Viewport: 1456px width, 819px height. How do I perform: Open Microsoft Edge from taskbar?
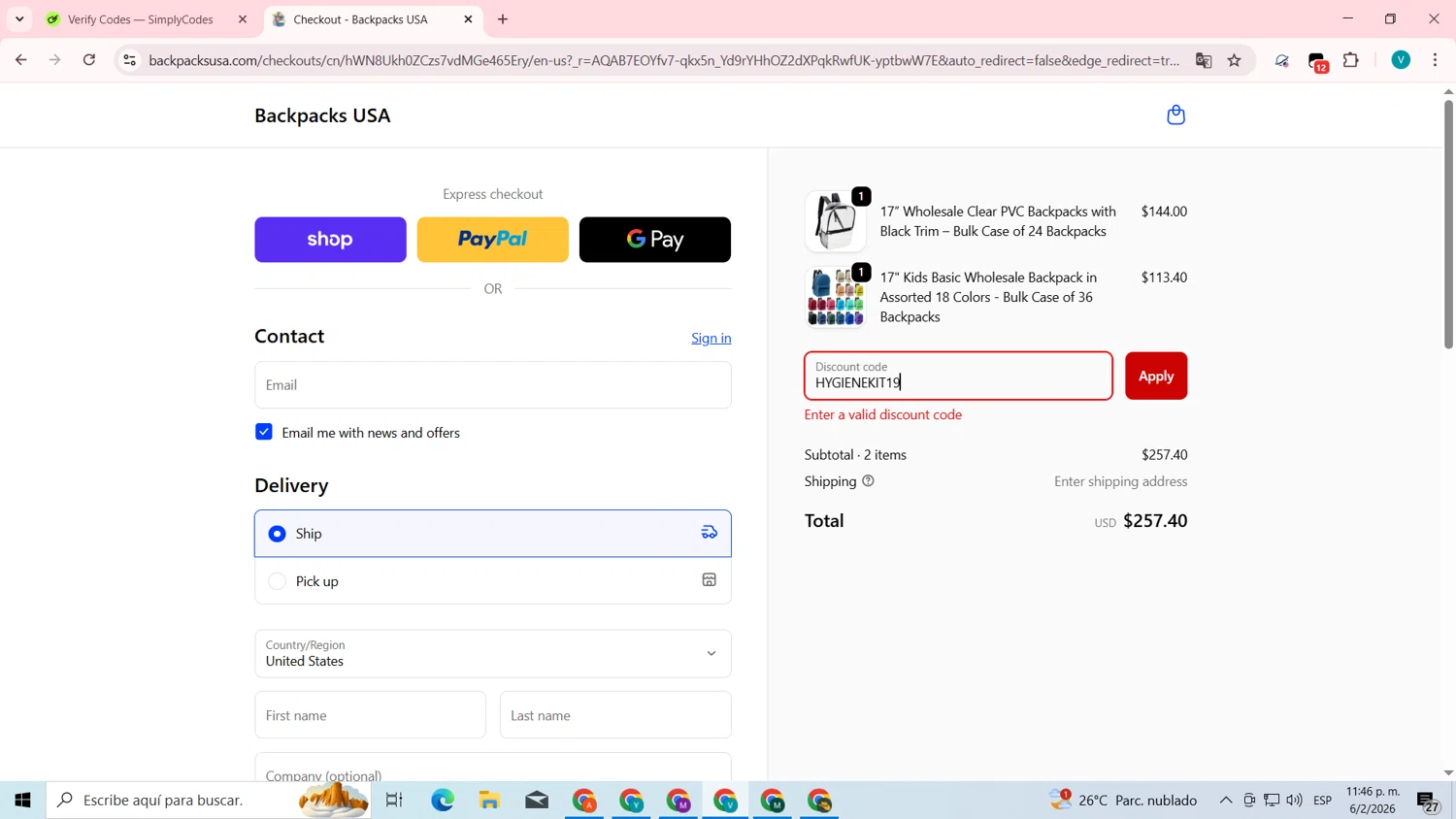(x=443, y=800)
